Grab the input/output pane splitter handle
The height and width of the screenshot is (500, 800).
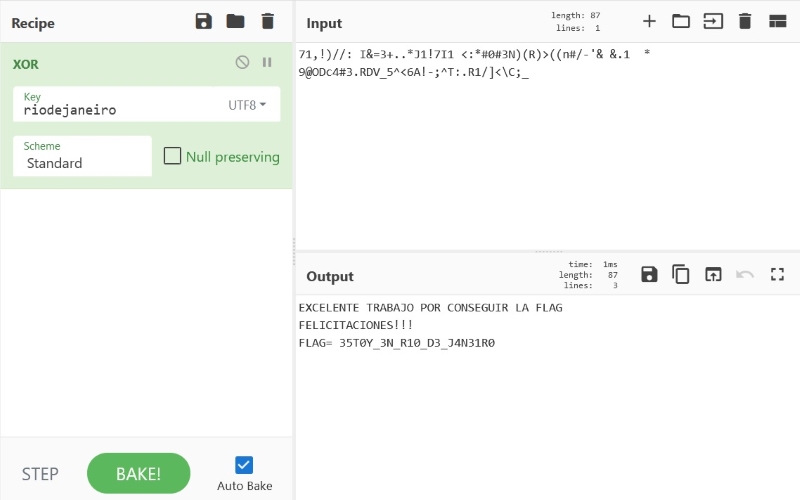click(x=548, y=252)
